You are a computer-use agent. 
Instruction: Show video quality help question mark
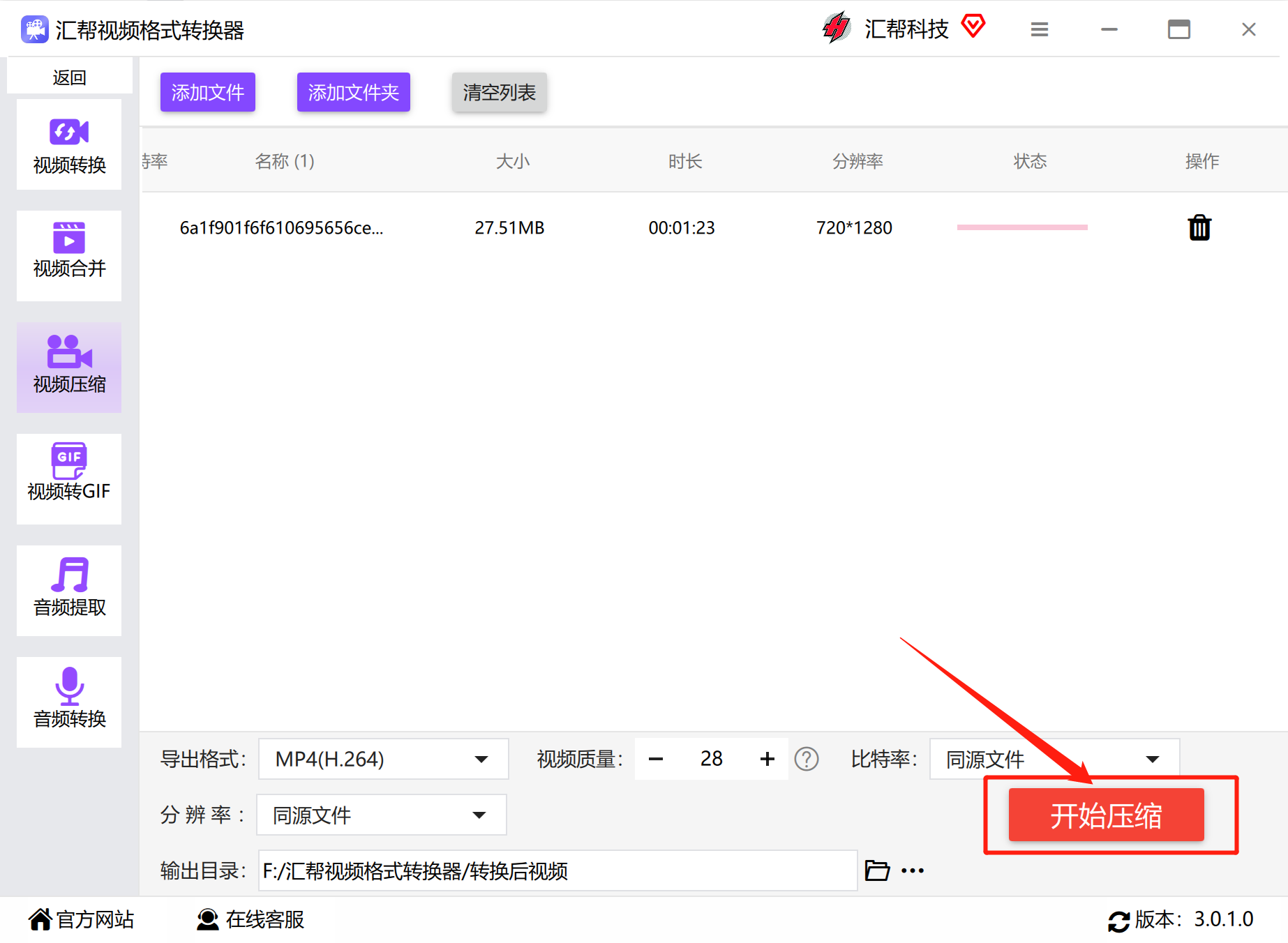[x=807, y=759]
